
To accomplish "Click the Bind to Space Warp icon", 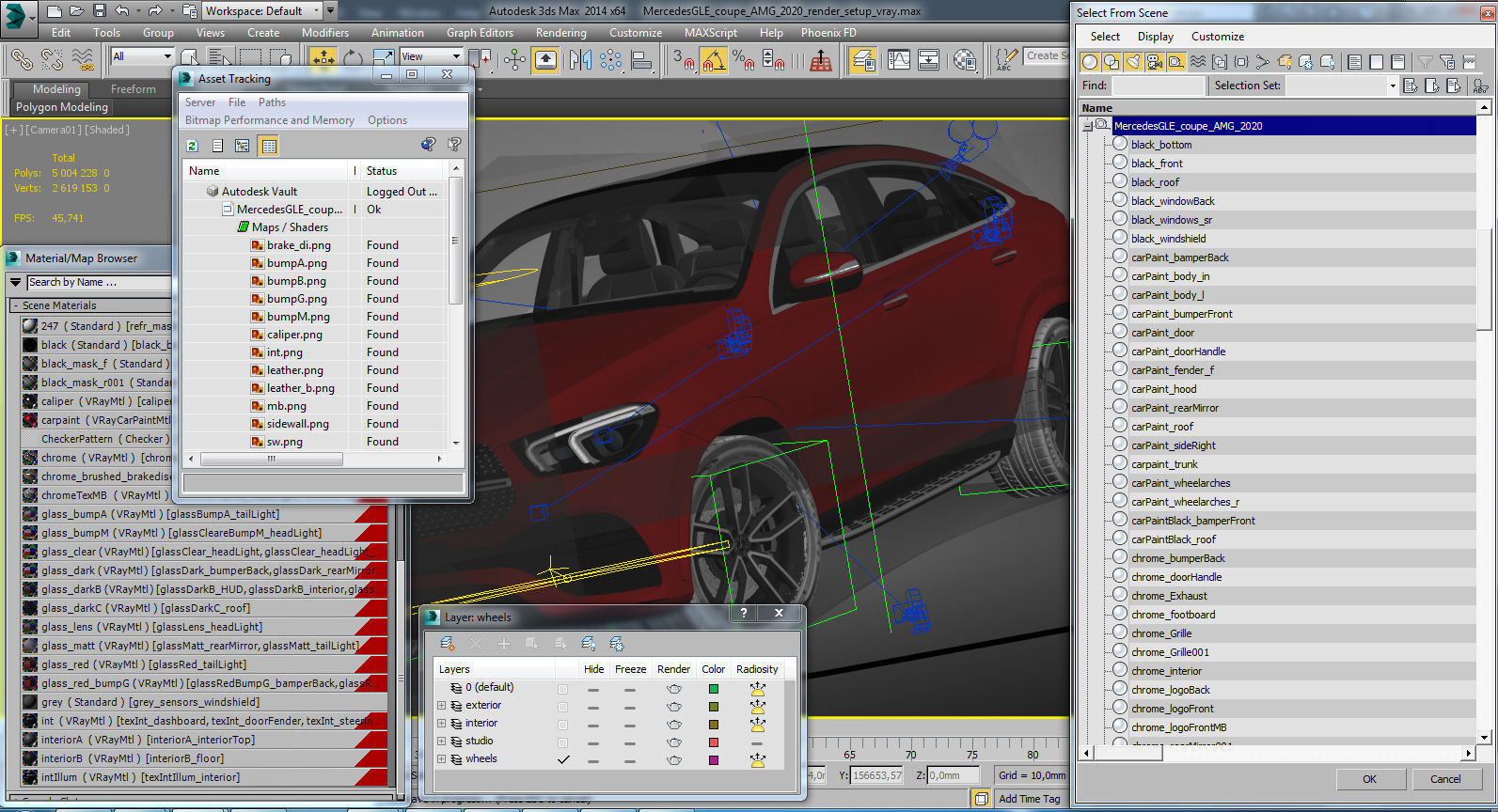I will pos(83,59).
